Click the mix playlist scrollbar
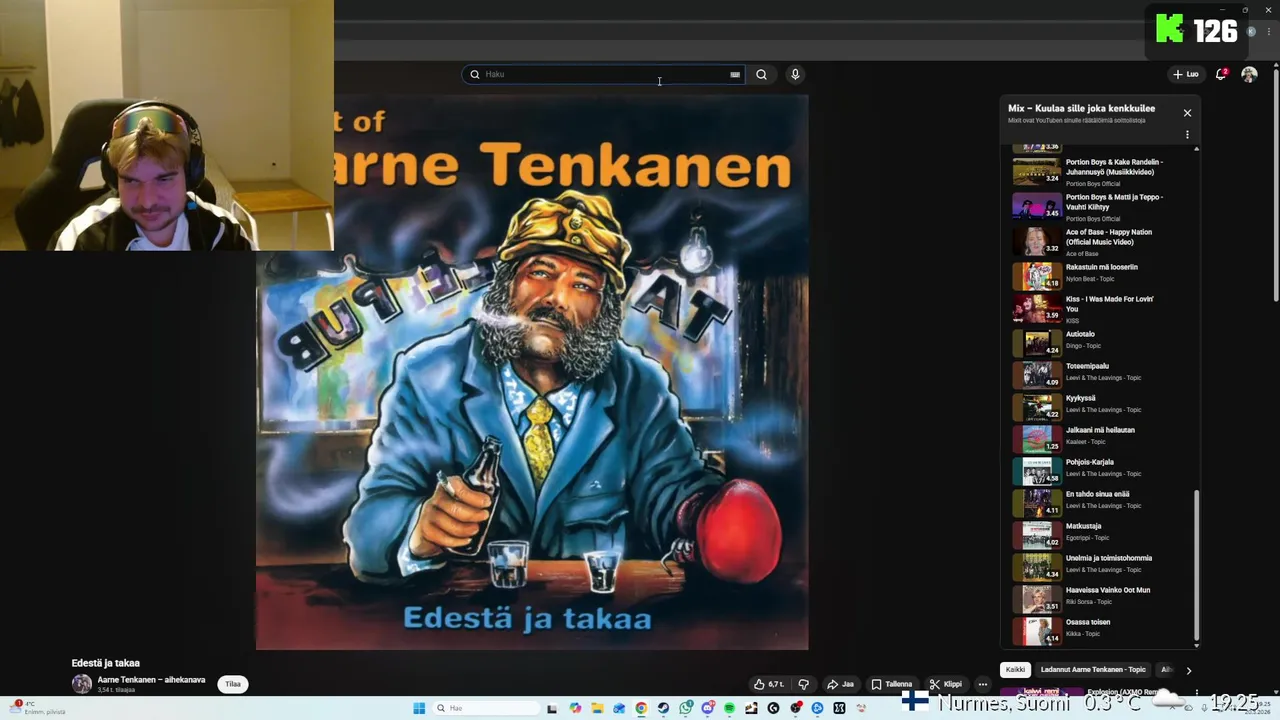 (1197, 565)
